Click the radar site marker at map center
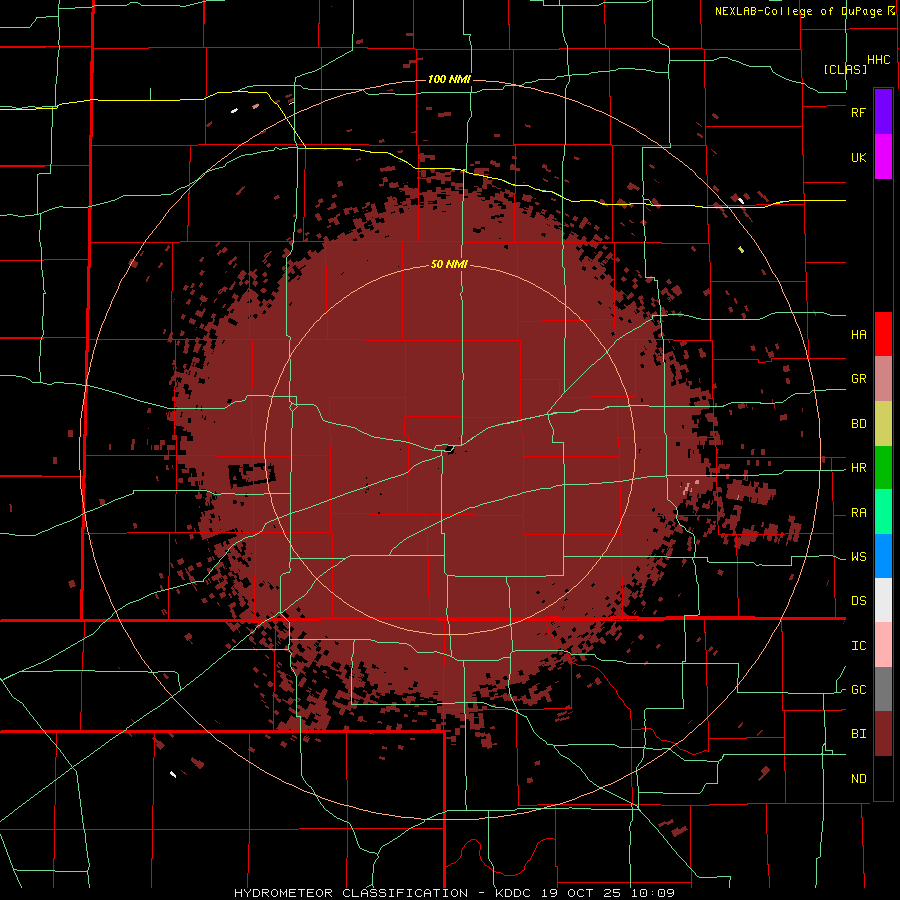 point(449,449)
